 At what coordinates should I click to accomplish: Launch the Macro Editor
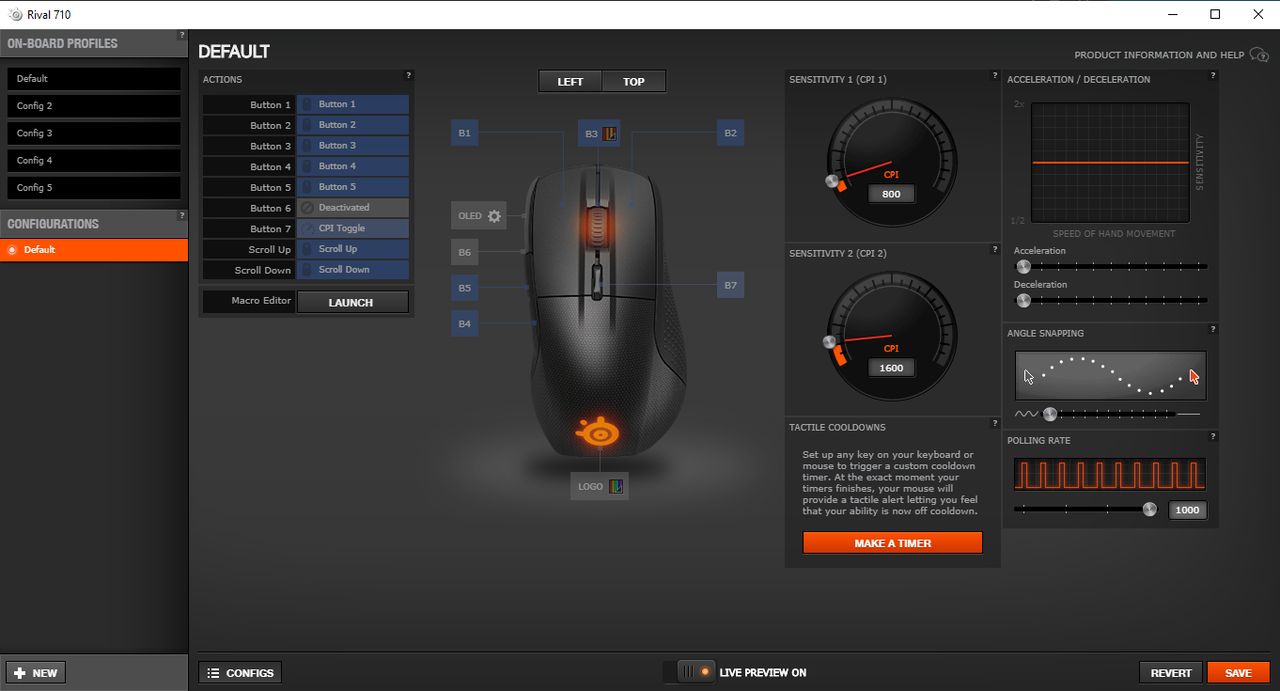point(352,302)
